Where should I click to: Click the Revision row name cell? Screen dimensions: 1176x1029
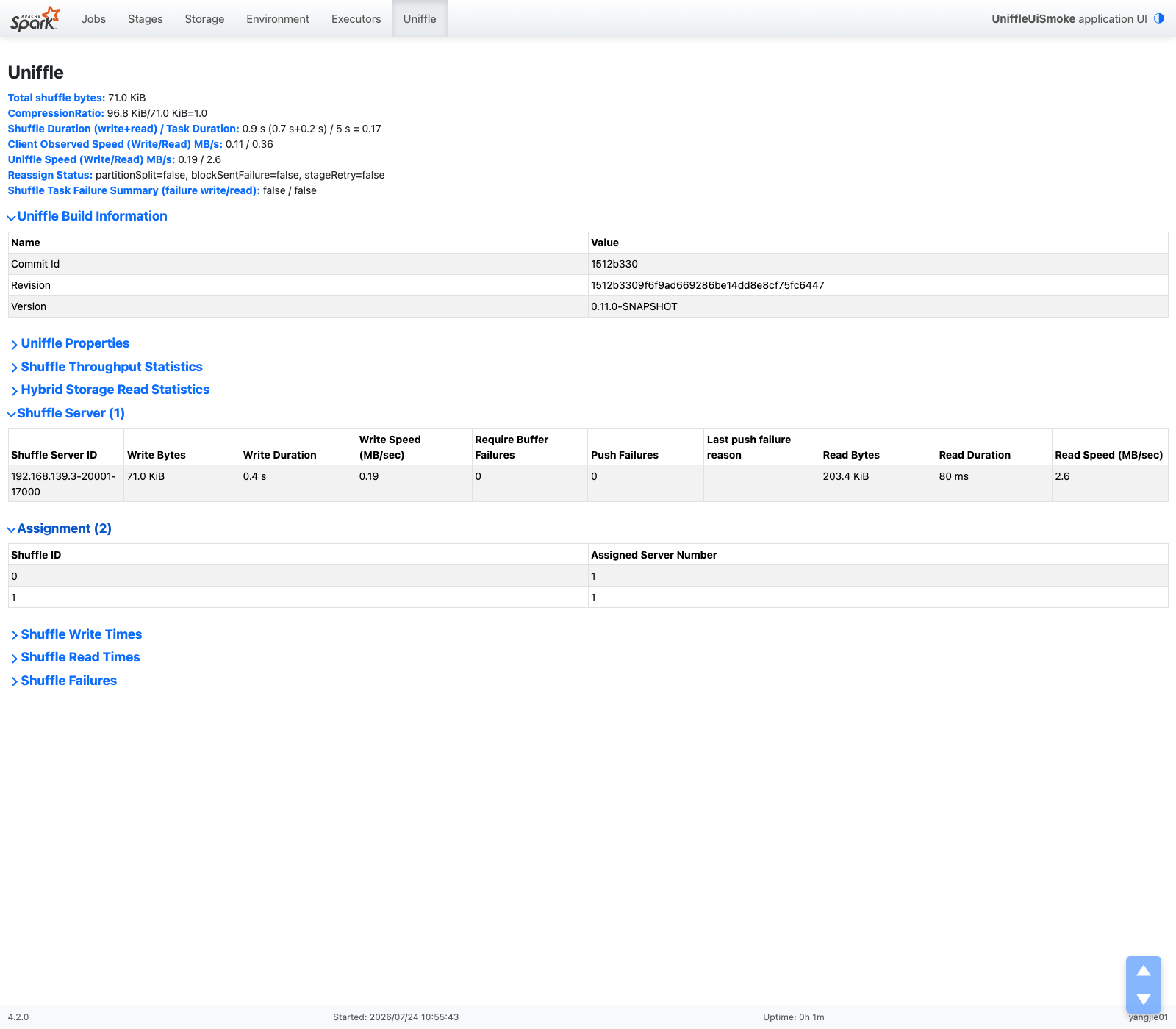click(298, 285)
